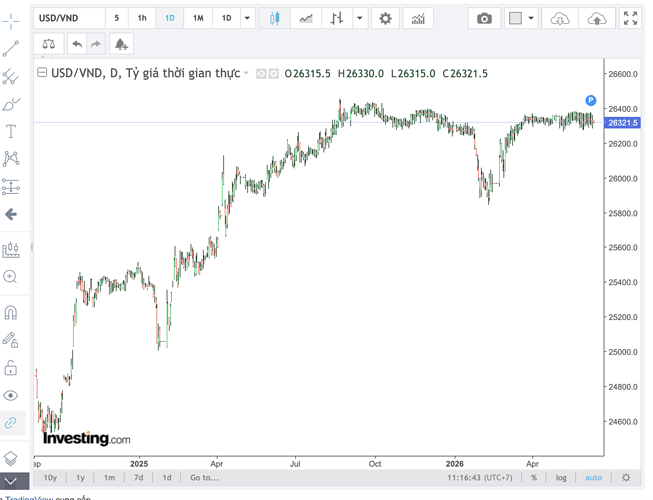653x500 pixels.
Task: Select the 5 minute interval
Action: tap(117, 18)
